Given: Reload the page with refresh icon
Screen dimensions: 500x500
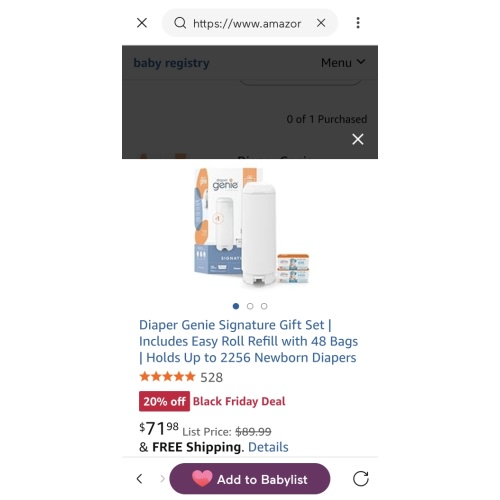Looking at the screenshot, I should [x=361, y=479].
